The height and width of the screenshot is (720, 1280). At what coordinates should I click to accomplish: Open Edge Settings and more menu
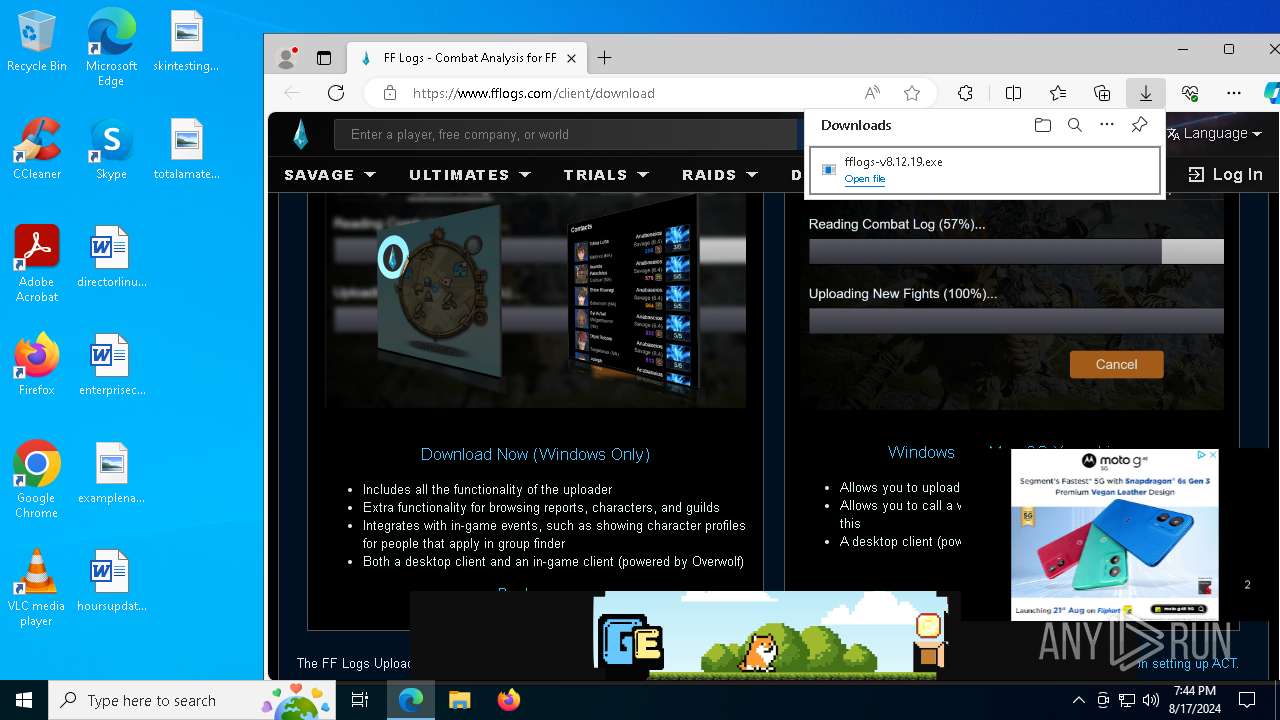tap(1234, 93)
